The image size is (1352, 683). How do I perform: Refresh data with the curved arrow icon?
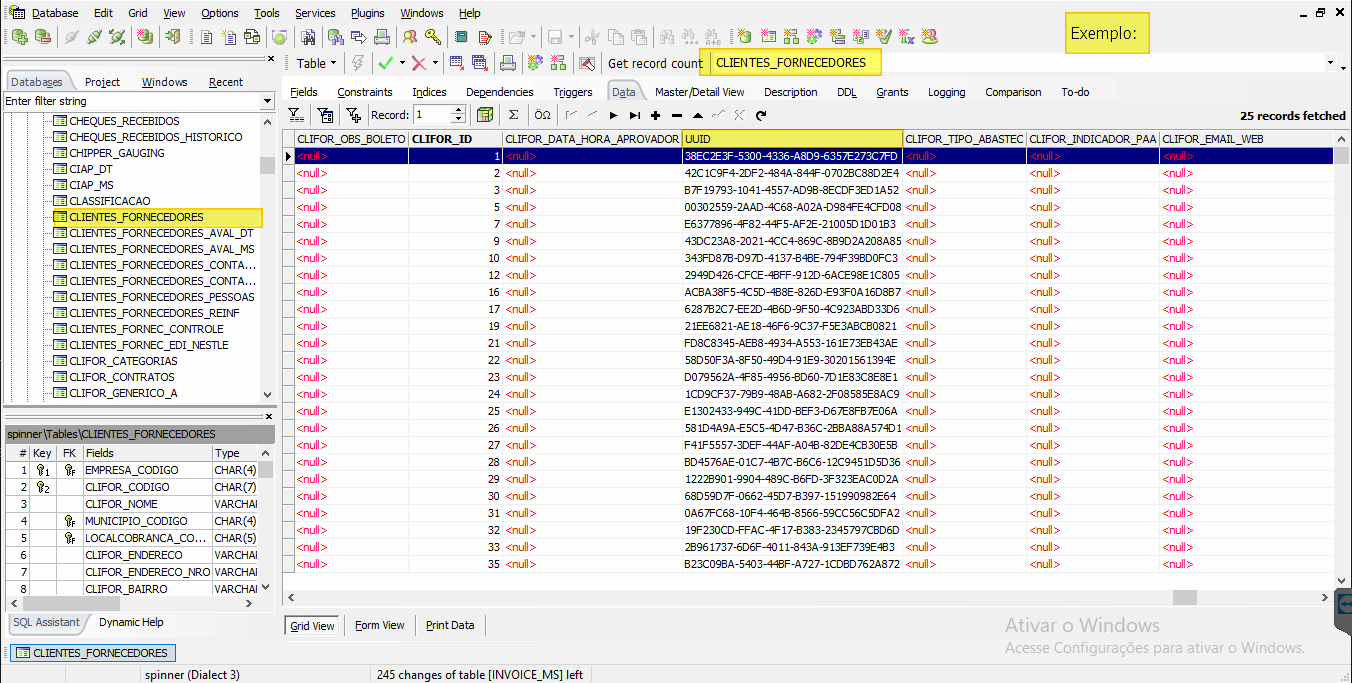pyautogui.click(x=761, y=115)
